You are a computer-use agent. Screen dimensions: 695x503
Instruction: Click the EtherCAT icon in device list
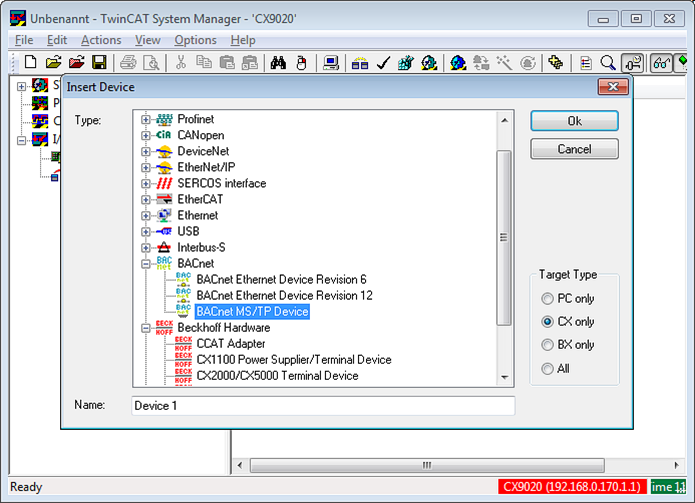[164, 199]
